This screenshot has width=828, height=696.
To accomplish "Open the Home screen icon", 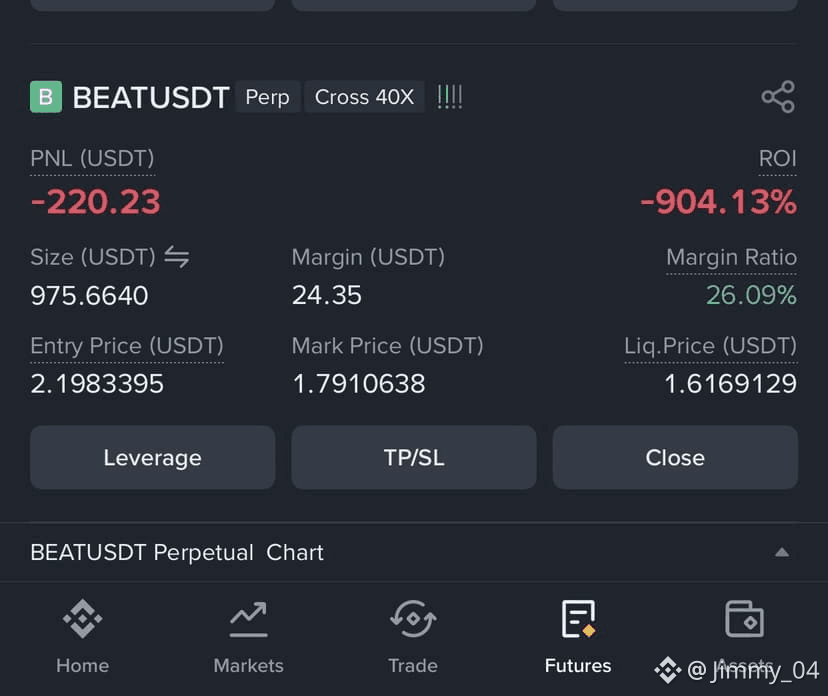I will click(82, 618).
